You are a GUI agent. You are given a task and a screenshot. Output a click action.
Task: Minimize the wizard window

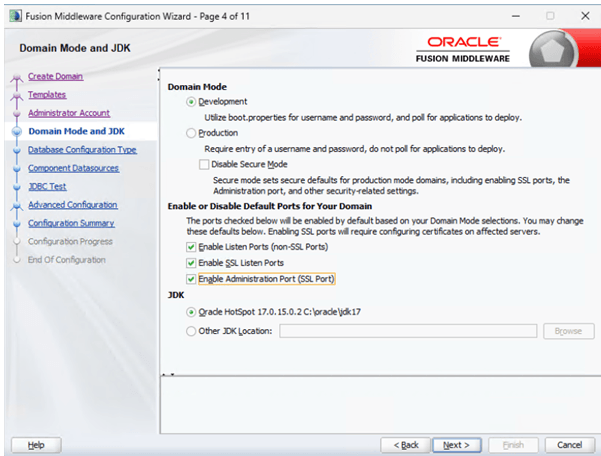click(516, 16)
